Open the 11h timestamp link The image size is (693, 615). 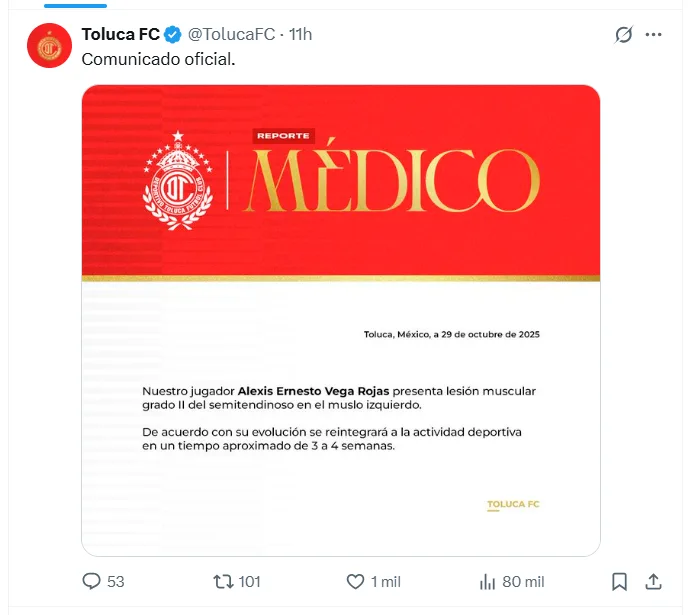(x=301, y=34)
